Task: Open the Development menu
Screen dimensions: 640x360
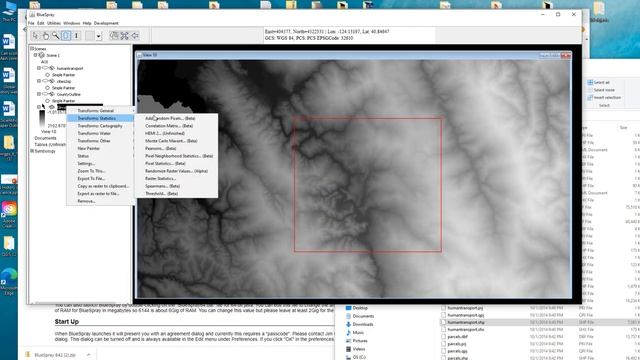Action: [106, 23]
